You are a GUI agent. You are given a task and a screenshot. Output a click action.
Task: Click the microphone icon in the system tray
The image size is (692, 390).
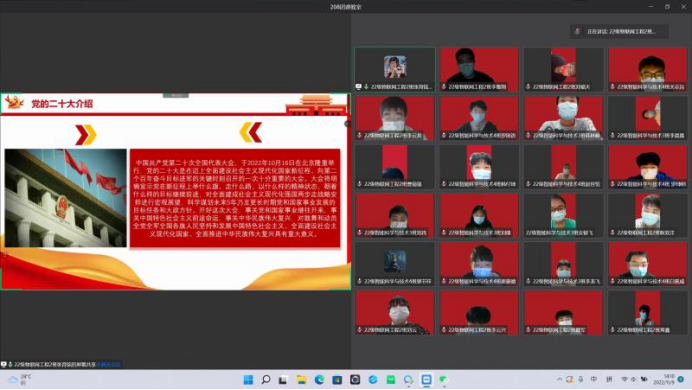point(581,379)
